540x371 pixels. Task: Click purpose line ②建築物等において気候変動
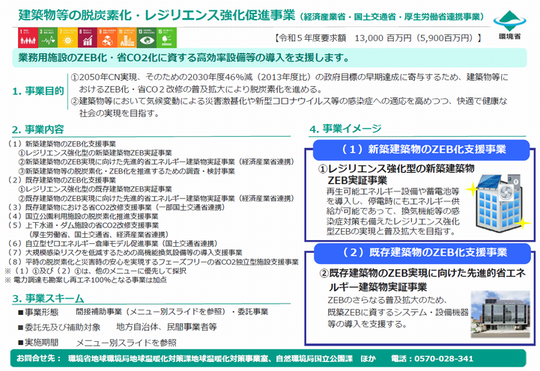tap(289, 107)
